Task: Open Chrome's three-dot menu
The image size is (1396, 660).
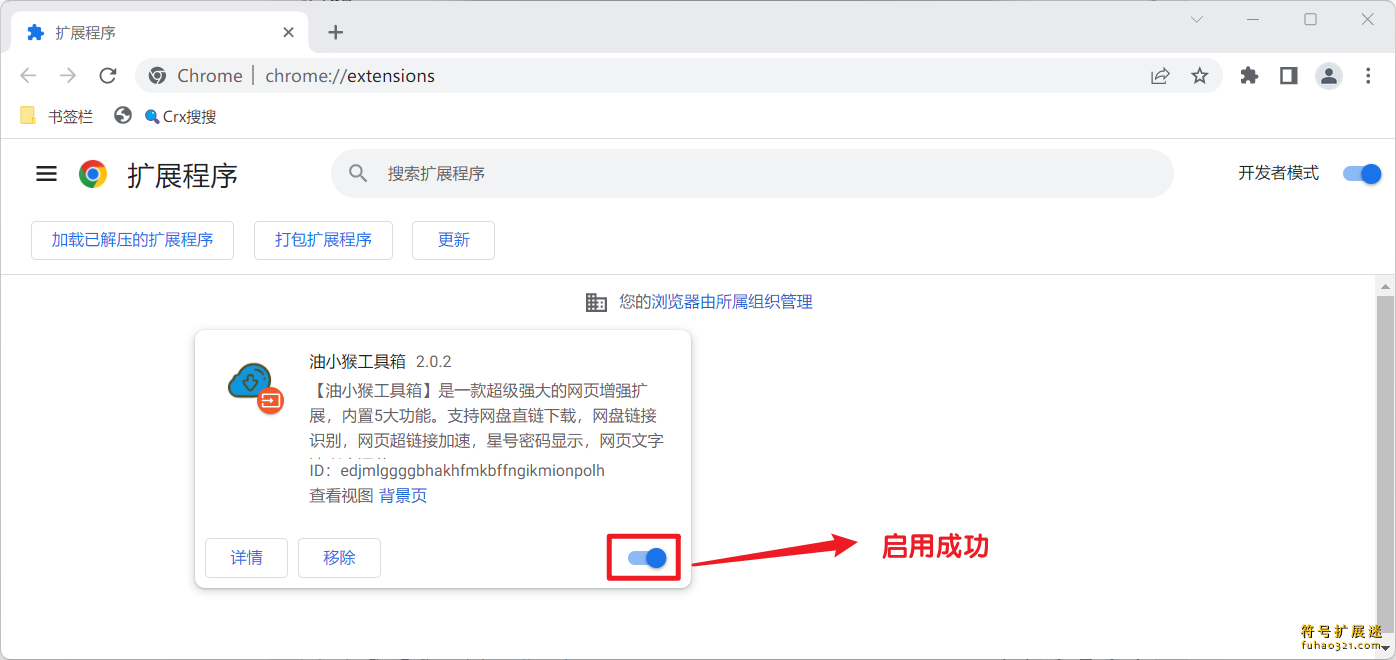Action: tap(1369, 76)
